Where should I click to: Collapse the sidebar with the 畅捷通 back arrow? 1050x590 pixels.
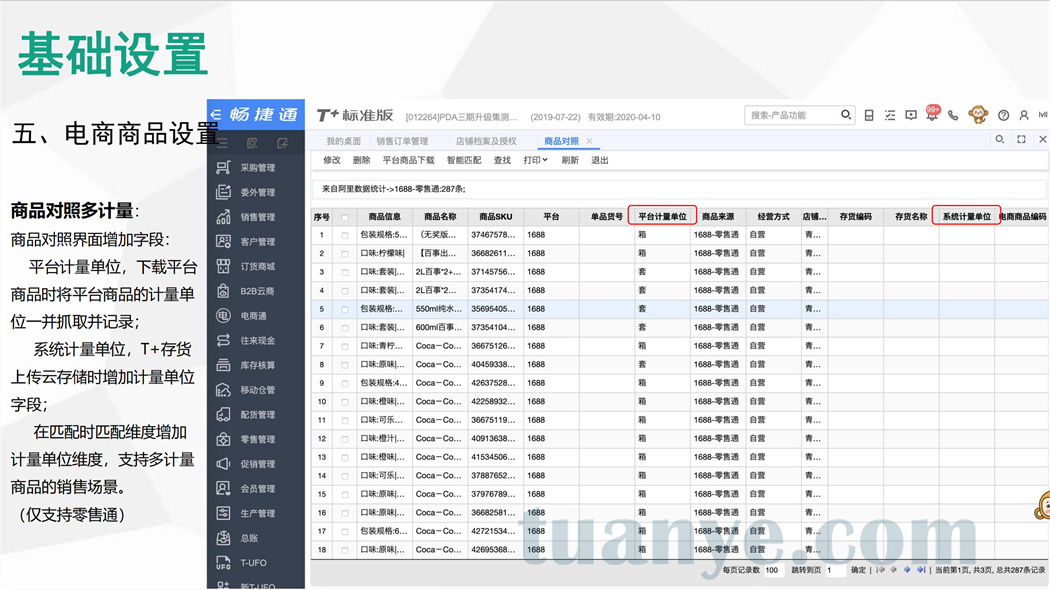(x=216, y=115)
